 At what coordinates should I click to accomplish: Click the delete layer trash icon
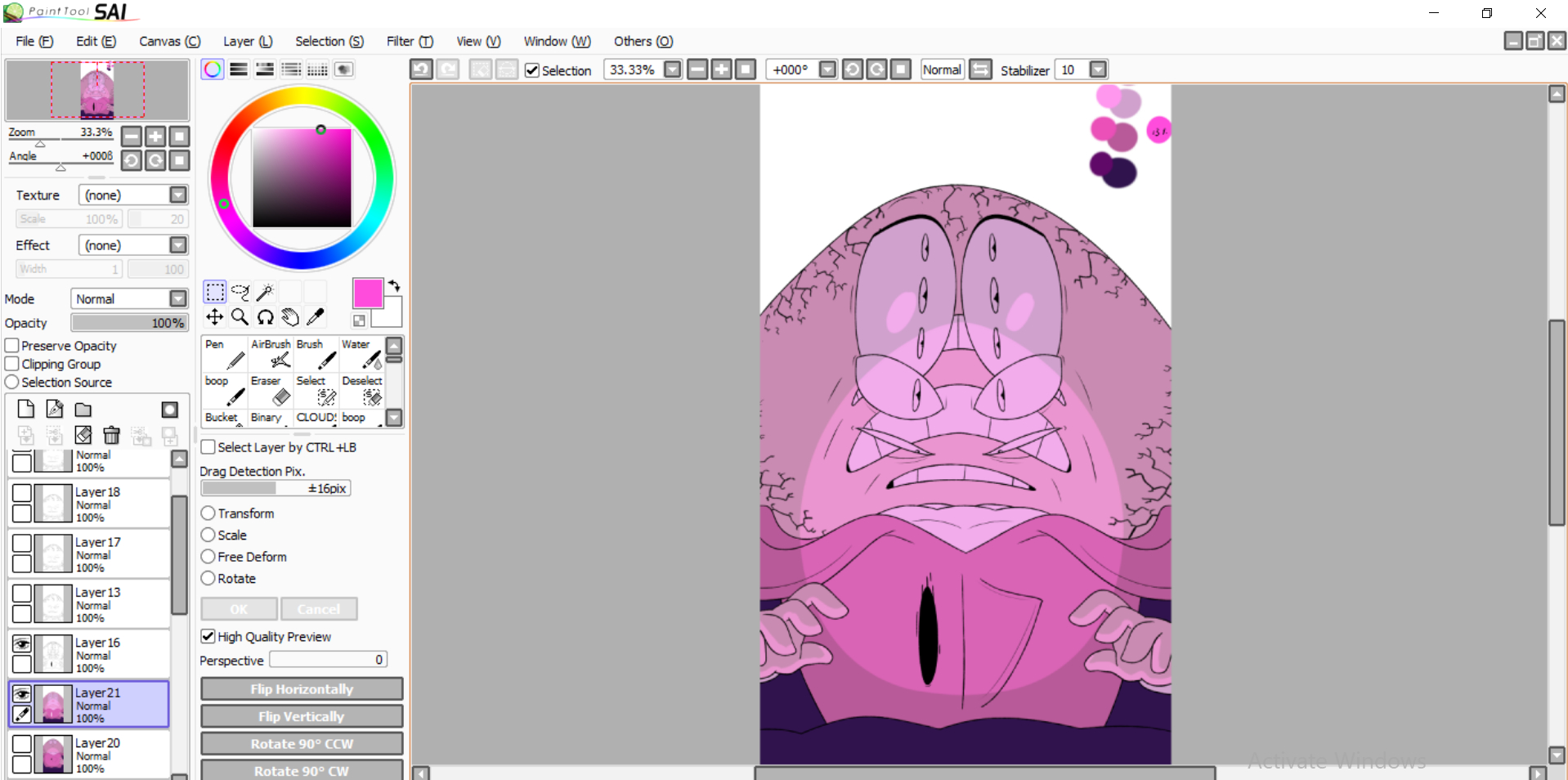(112, 435)
